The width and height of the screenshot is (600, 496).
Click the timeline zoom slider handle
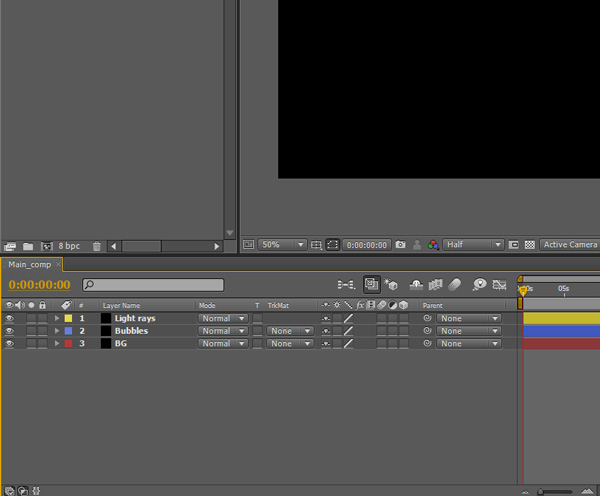click(x=540, y=492)
